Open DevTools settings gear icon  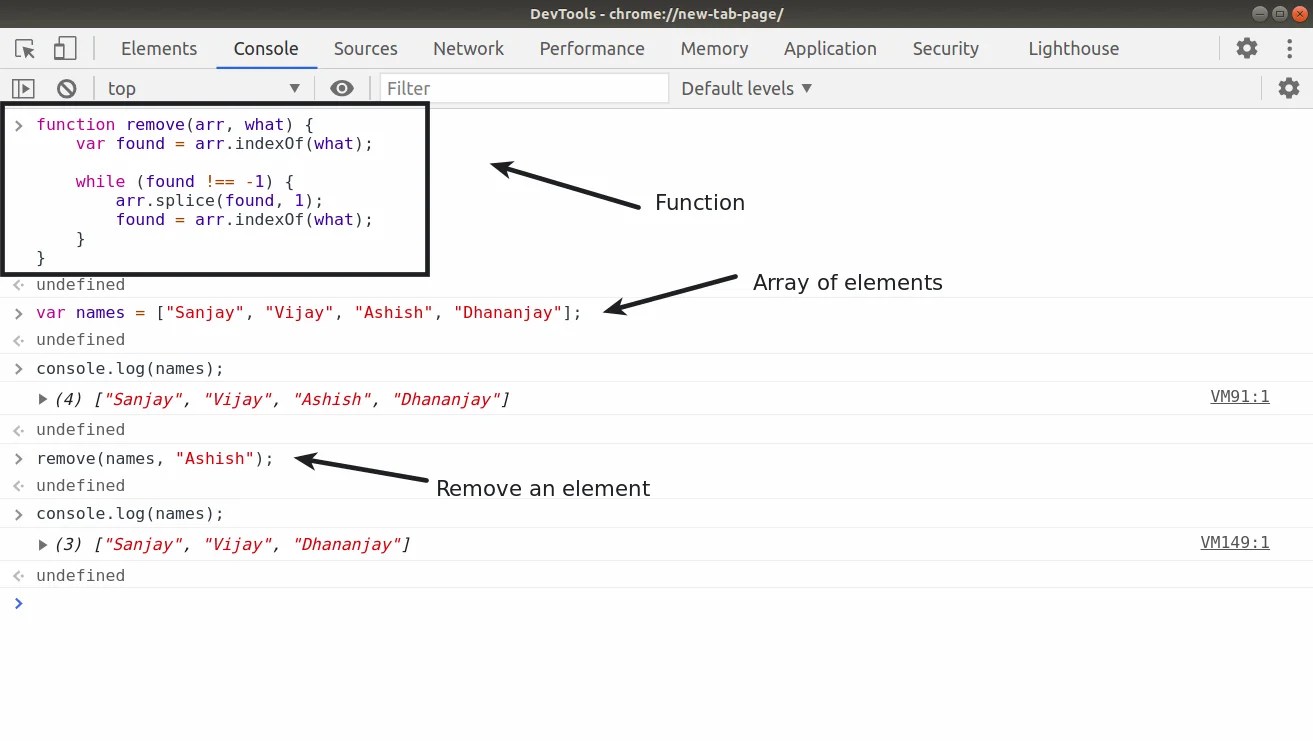(1247, 48)
